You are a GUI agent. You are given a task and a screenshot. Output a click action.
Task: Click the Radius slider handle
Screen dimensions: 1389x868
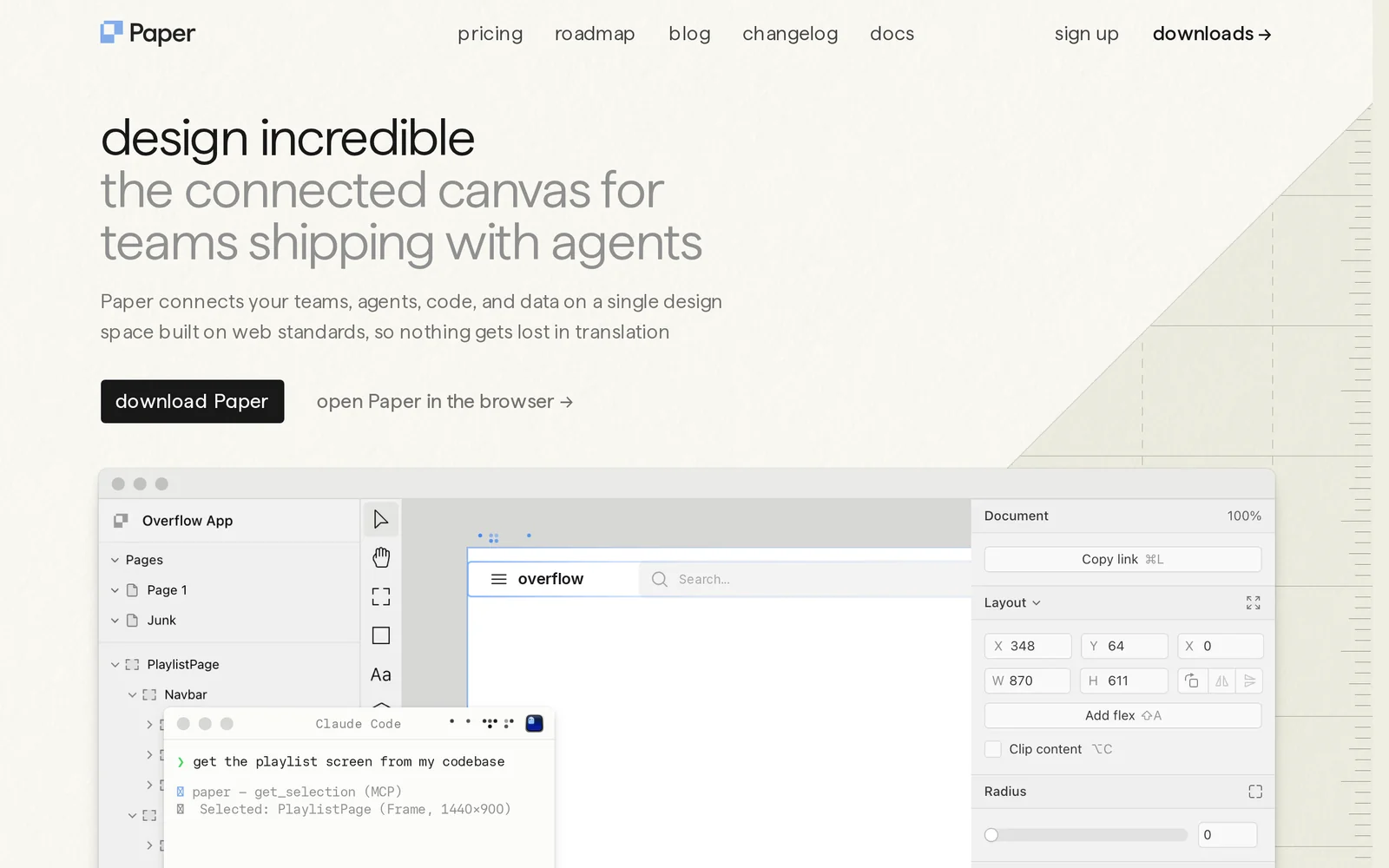991,835
